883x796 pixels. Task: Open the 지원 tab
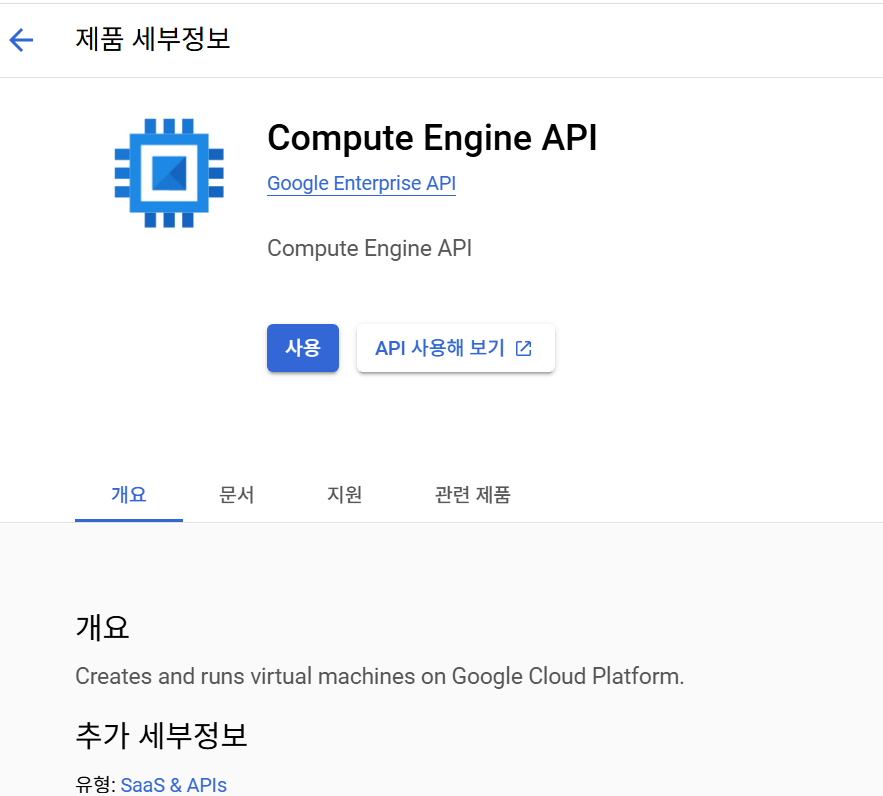344,495
